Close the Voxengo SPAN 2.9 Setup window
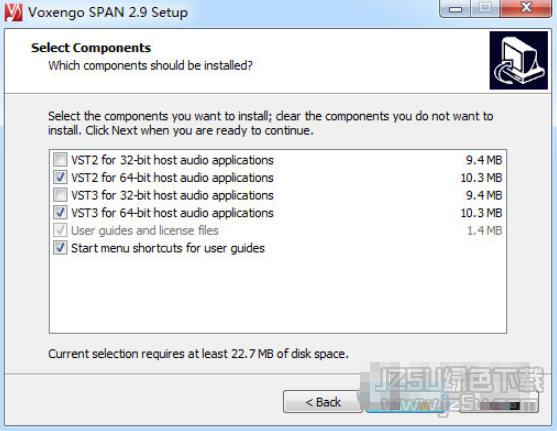This screenshot has height=431, width=557. pos(525,9)
